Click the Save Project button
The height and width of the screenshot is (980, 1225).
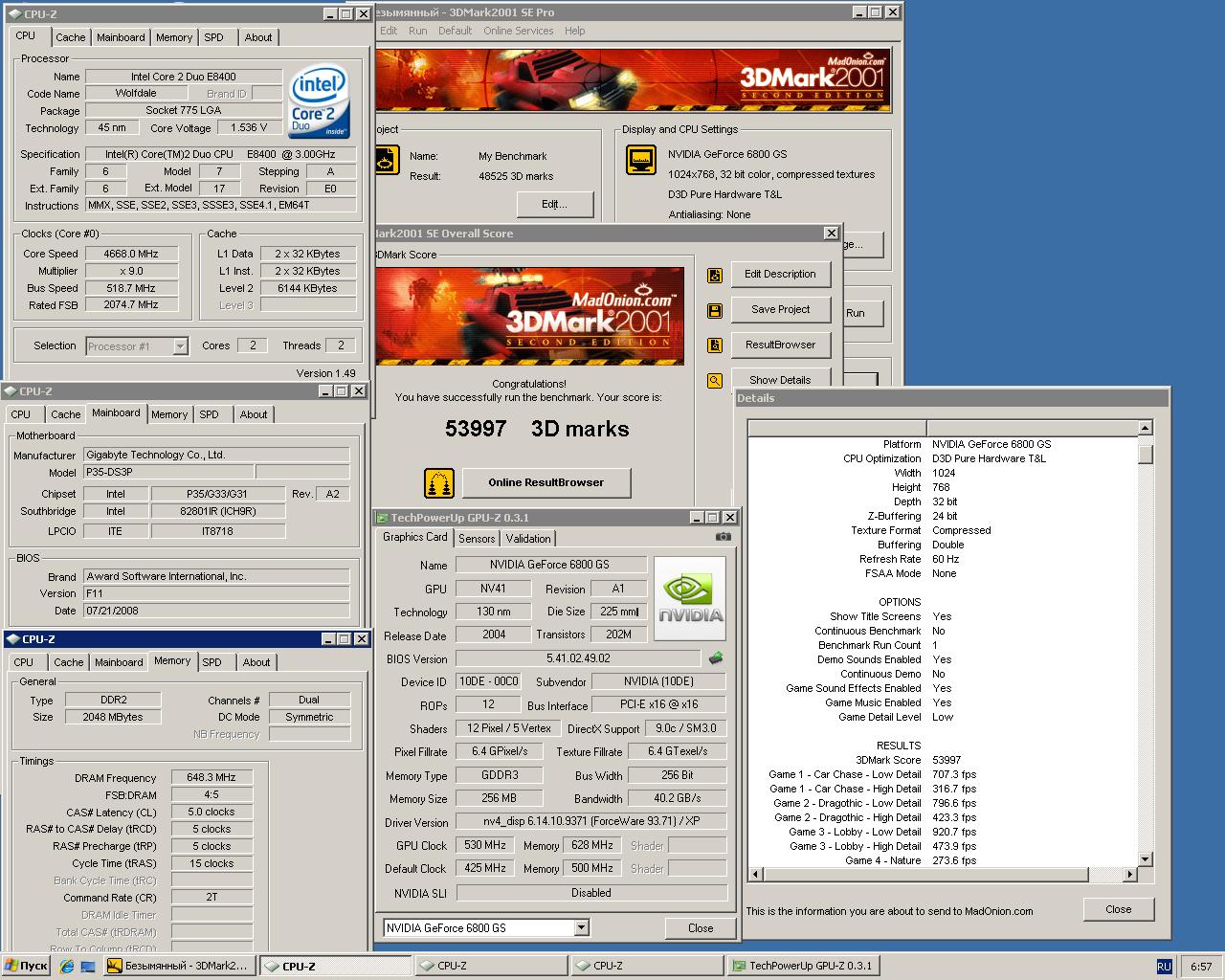(781, 310)
